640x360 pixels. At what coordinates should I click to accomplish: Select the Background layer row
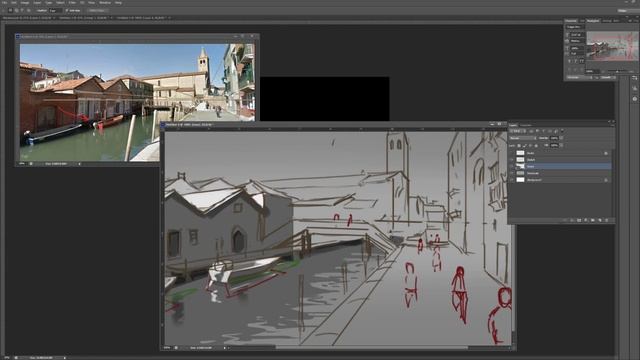click(x=560, y=180)
